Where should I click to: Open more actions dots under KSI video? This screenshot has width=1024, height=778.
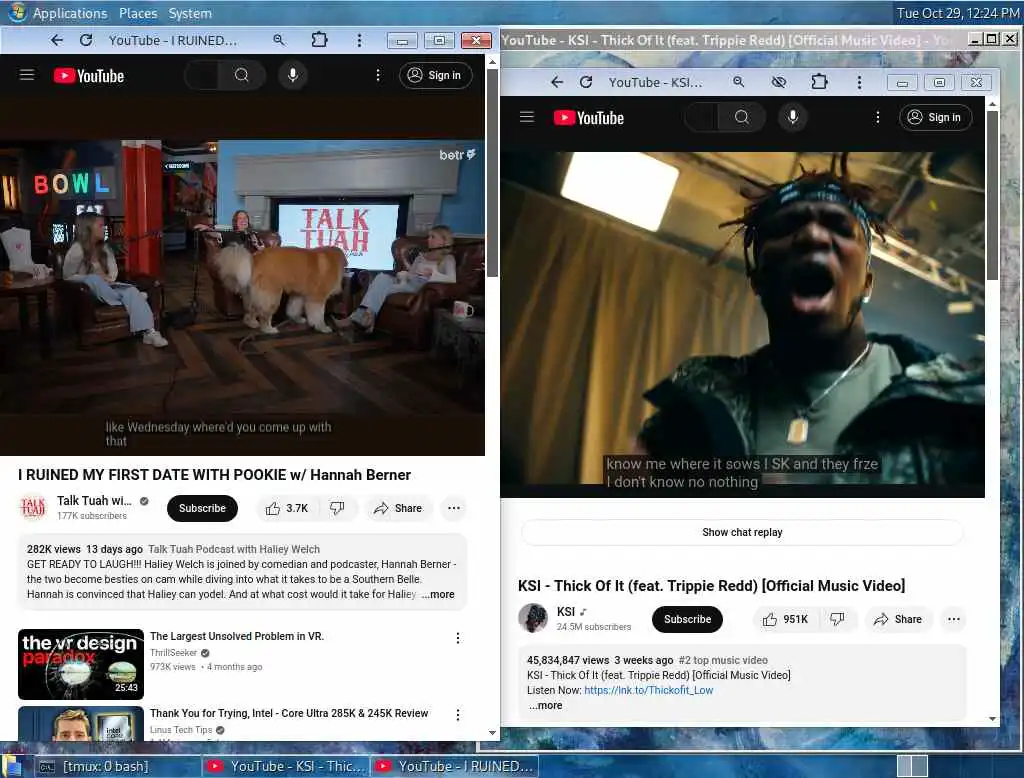click(953, 619)
